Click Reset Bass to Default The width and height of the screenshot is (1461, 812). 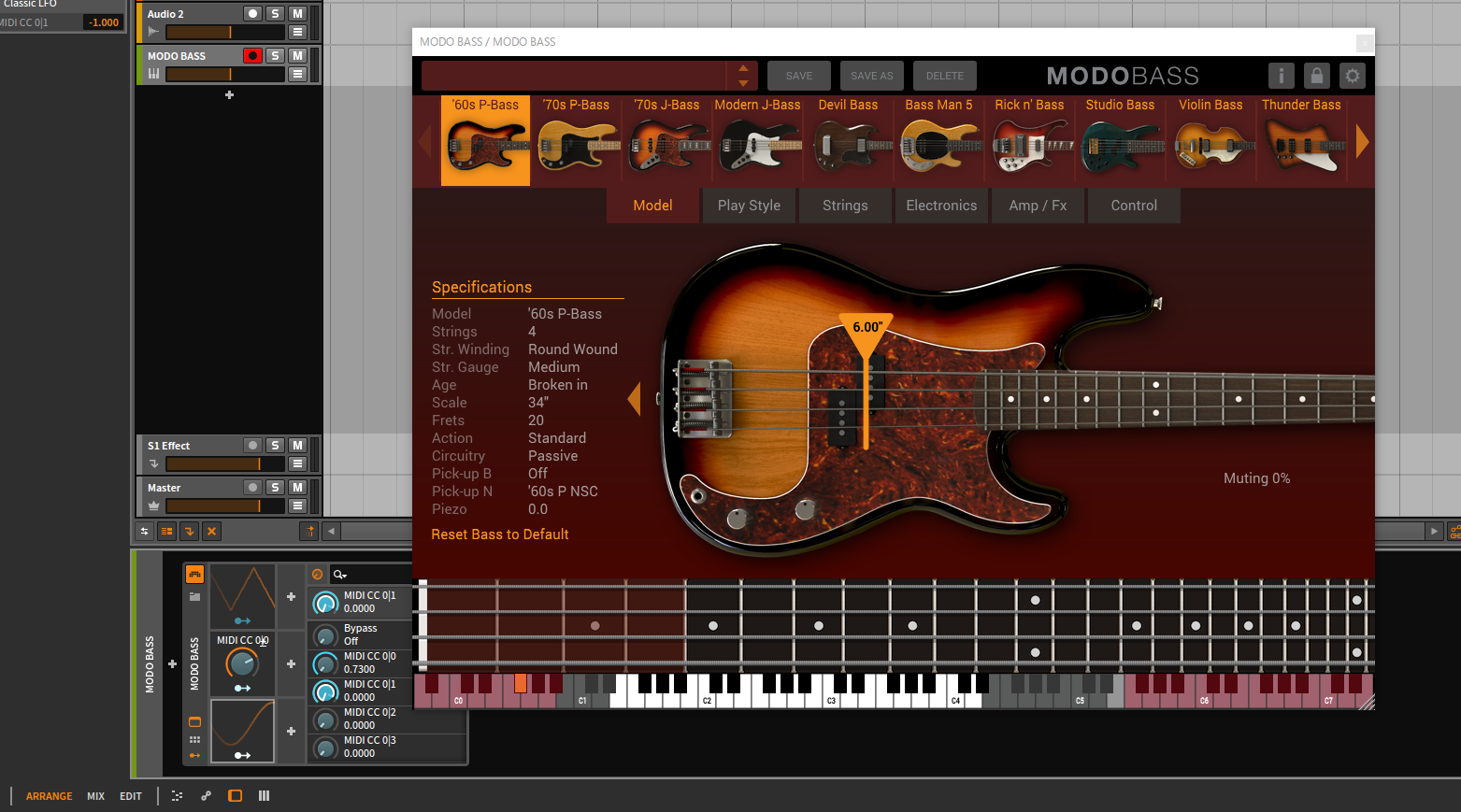[x=500, y=534]
